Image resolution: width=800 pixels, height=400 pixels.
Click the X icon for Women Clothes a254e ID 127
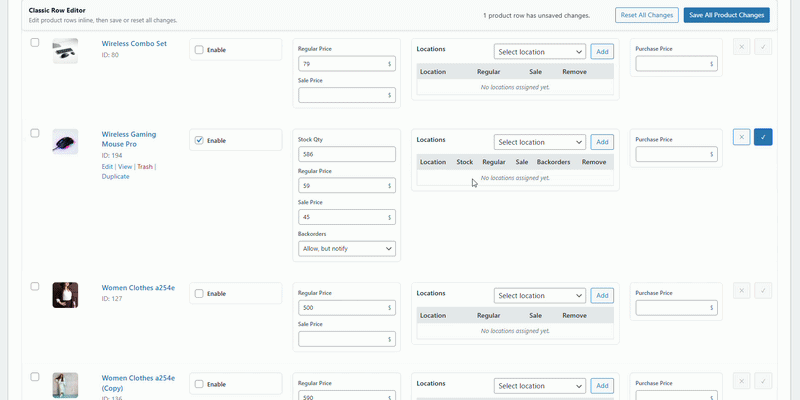tap(741, 290)
